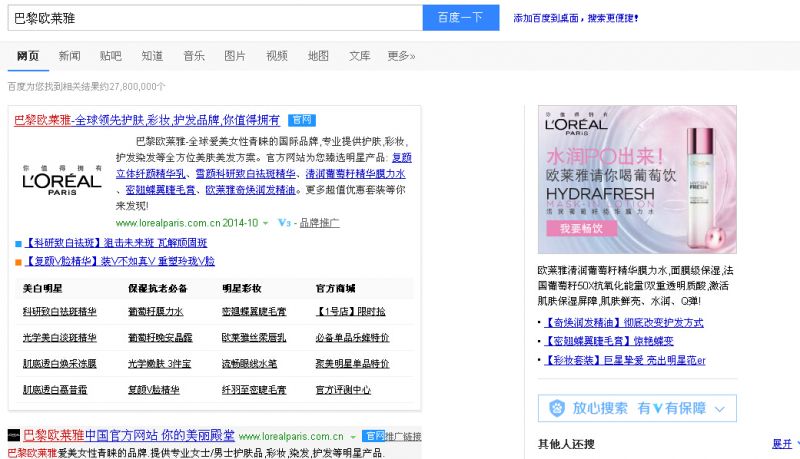800x459 pixels.
Task: Open 【科研致白祛斑】狙击未来斑 link
Action: (116, 243)
